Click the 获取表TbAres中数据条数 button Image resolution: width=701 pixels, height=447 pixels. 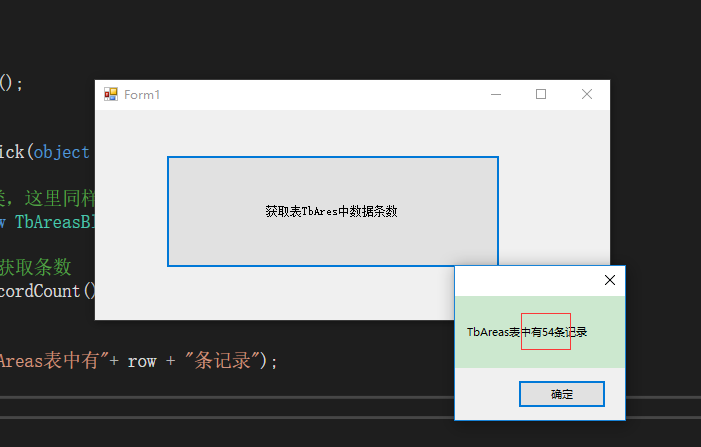click(x=333, y=211)
